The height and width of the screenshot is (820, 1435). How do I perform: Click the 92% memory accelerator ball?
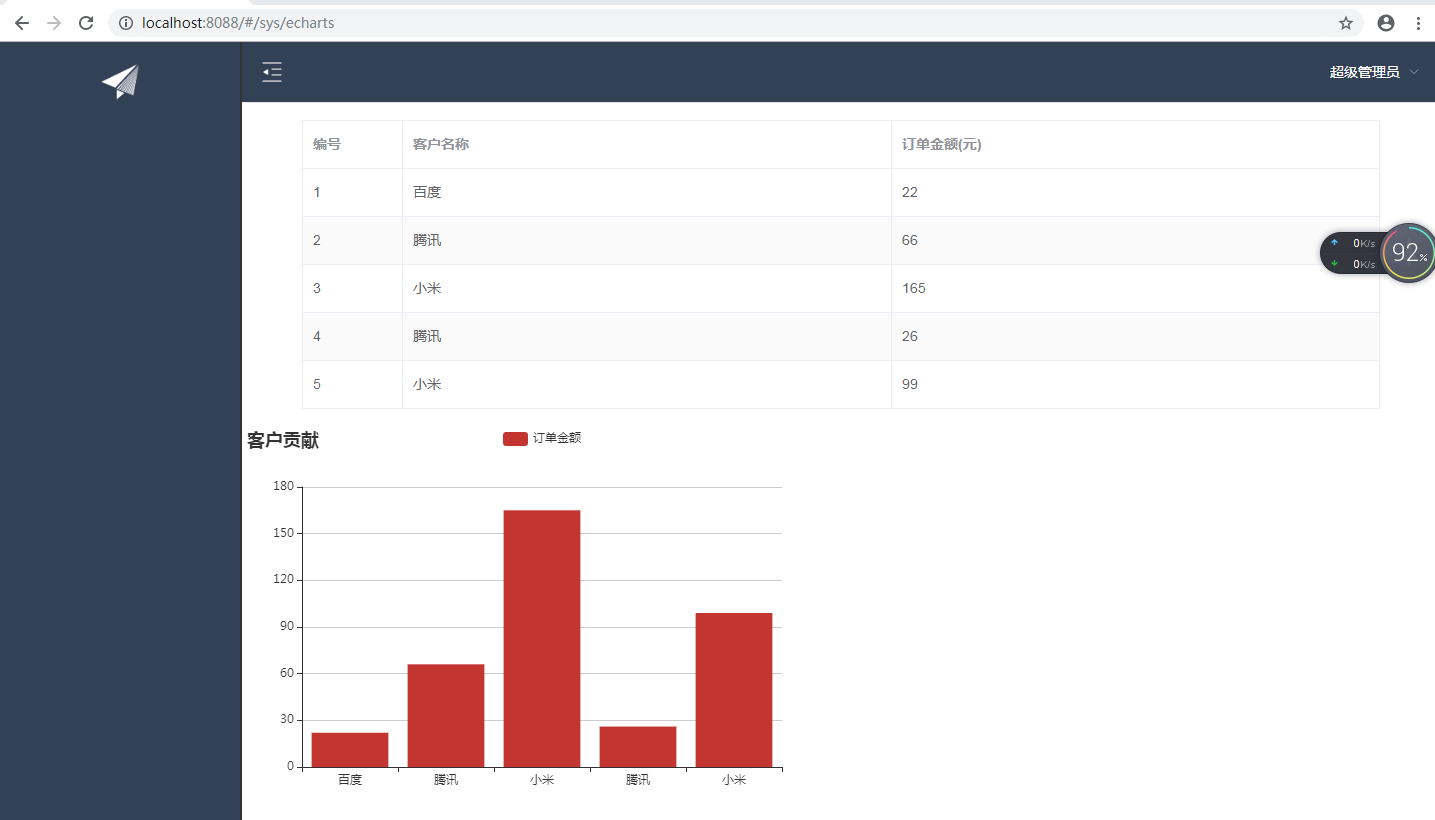pyautogui.click(x=1409, y=252)
